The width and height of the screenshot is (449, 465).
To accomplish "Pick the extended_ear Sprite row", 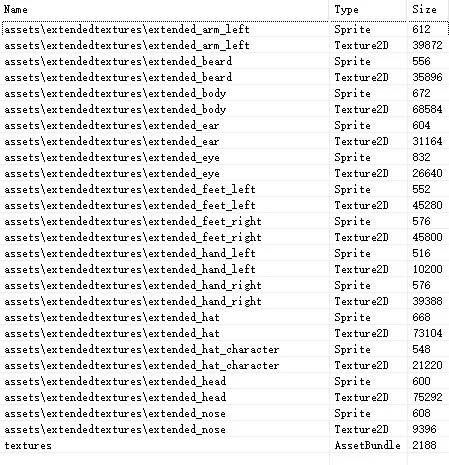I will click(x=224, y=125).
